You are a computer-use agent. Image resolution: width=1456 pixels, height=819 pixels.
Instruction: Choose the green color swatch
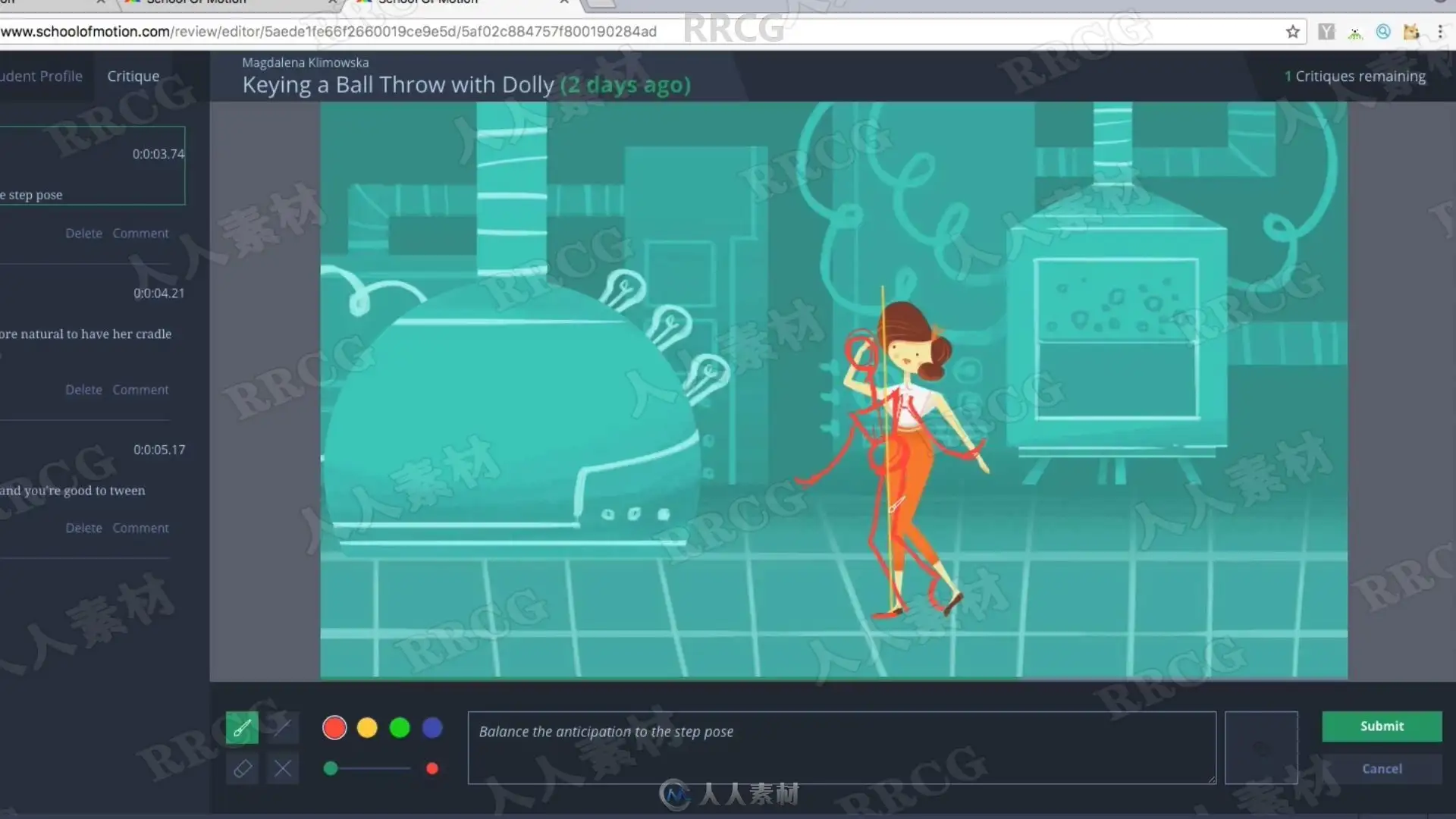pyautogui.click(x=400, y=728)
